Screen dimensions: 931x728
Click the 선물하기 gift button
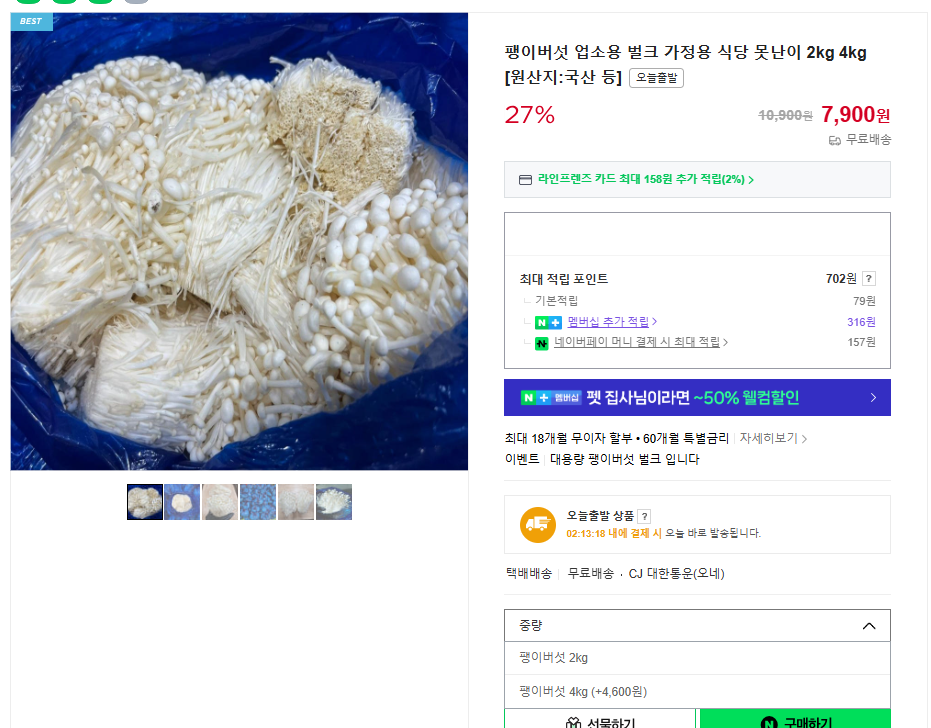[600, 718]
